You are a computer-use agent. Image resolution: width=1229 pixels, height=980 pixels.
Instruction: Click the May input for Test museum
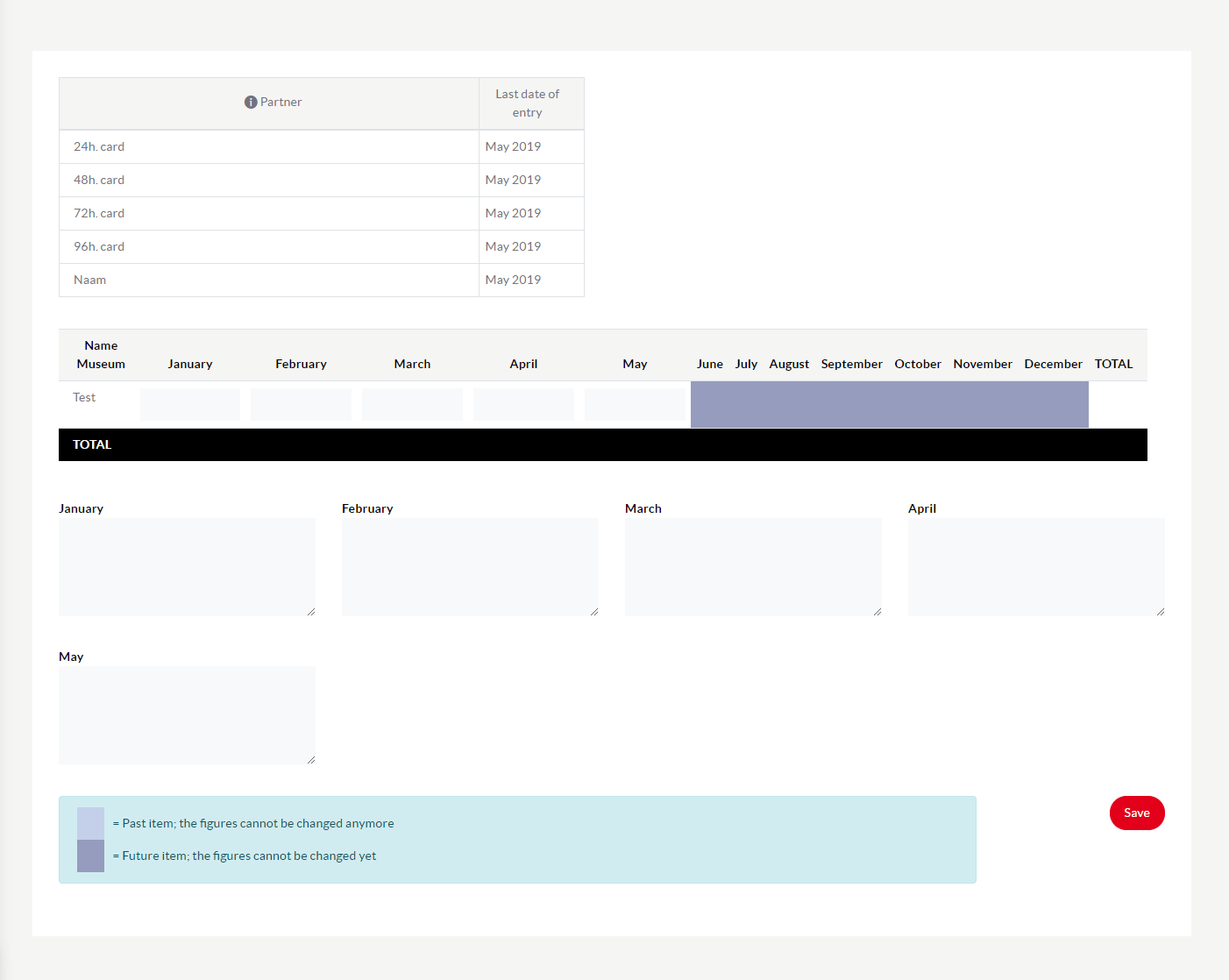(x=635, y=404)
